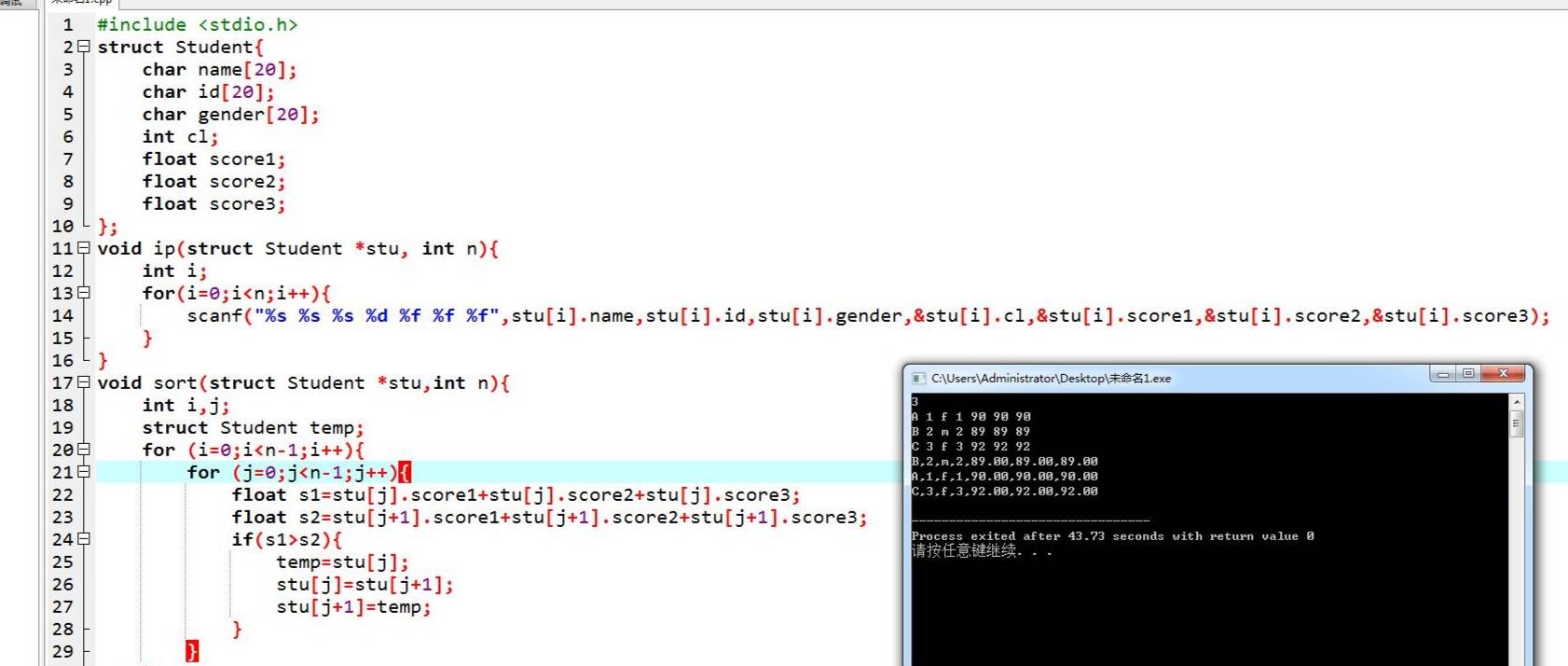This screenshot has width=1568, height=666.
Task: Minimize the 未命名1.exe console window
Action: coord(1443,374)
